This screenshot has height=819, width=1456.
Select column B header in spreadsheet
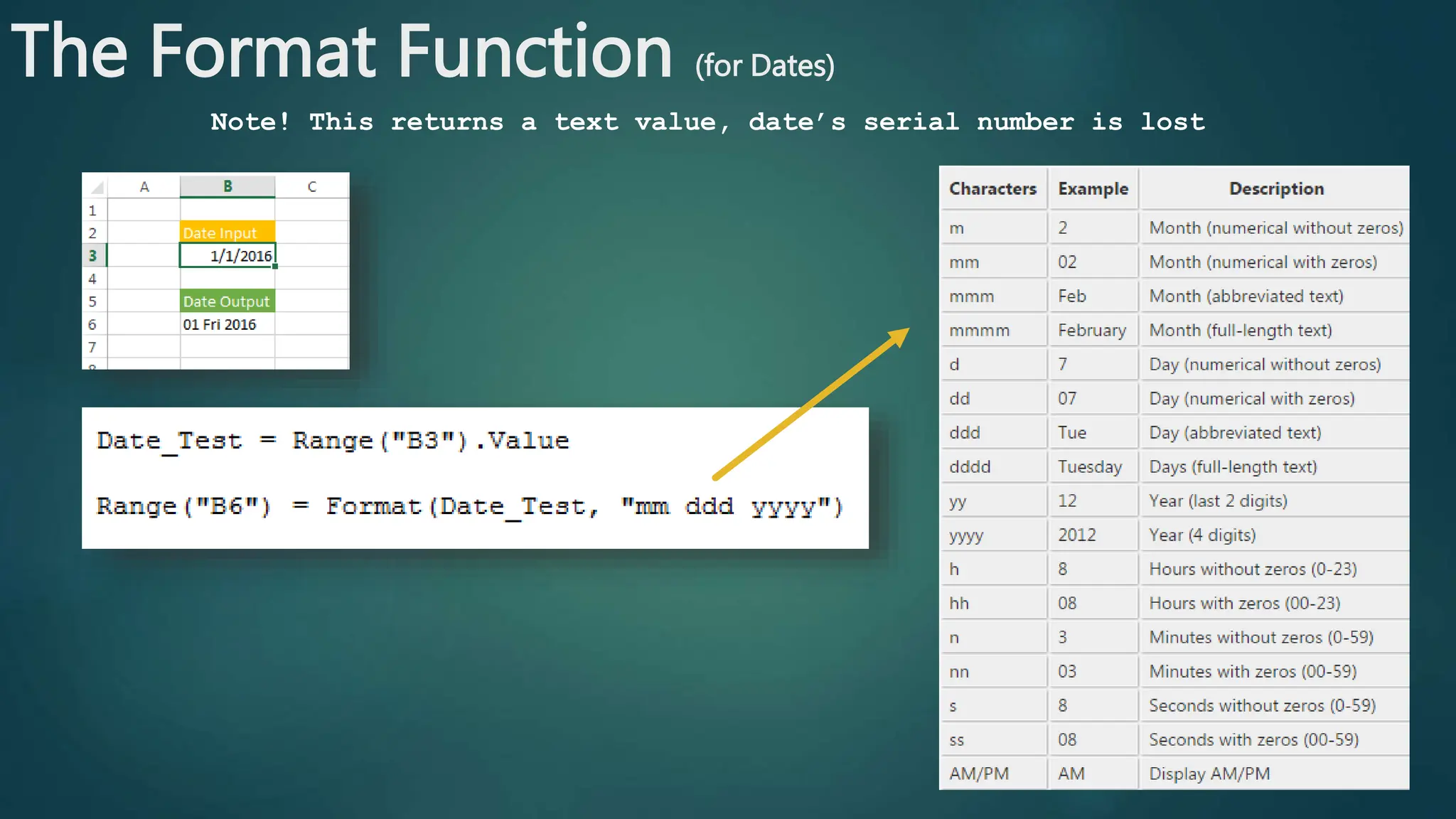click(x=227, y=186)
